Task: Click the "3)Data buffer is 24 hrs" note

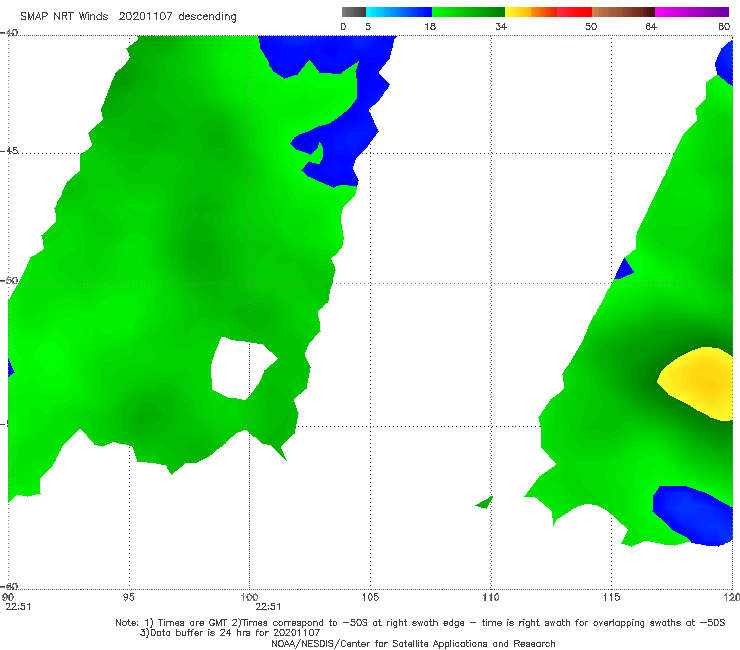Action: 230,633
